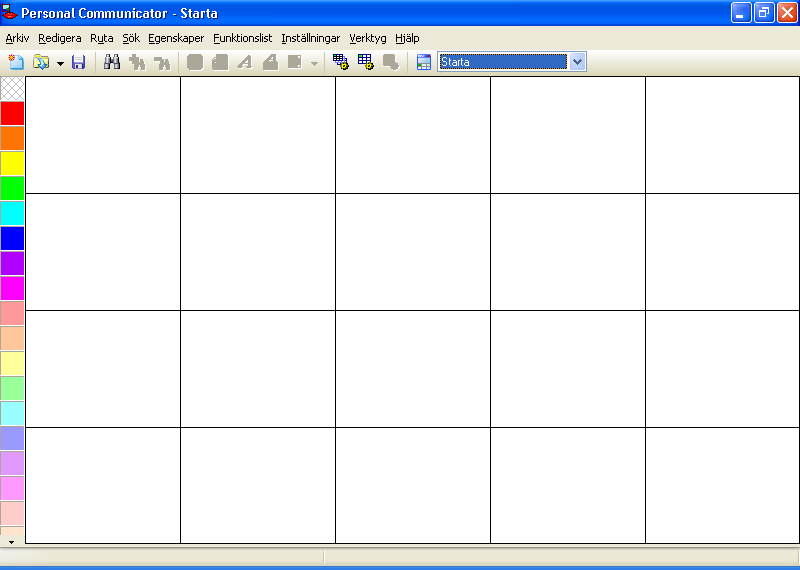The width and height of the screenshot is (800, 570).
Task: Pick the light cyan color swatch
Action: 12,413
